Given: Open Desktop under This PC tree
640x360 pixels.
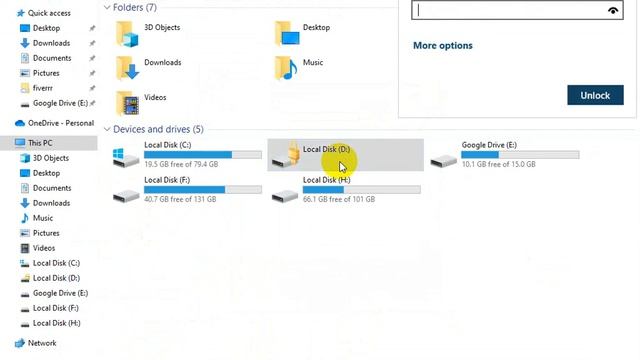Looking at the screenshot, I should [46, 173].
